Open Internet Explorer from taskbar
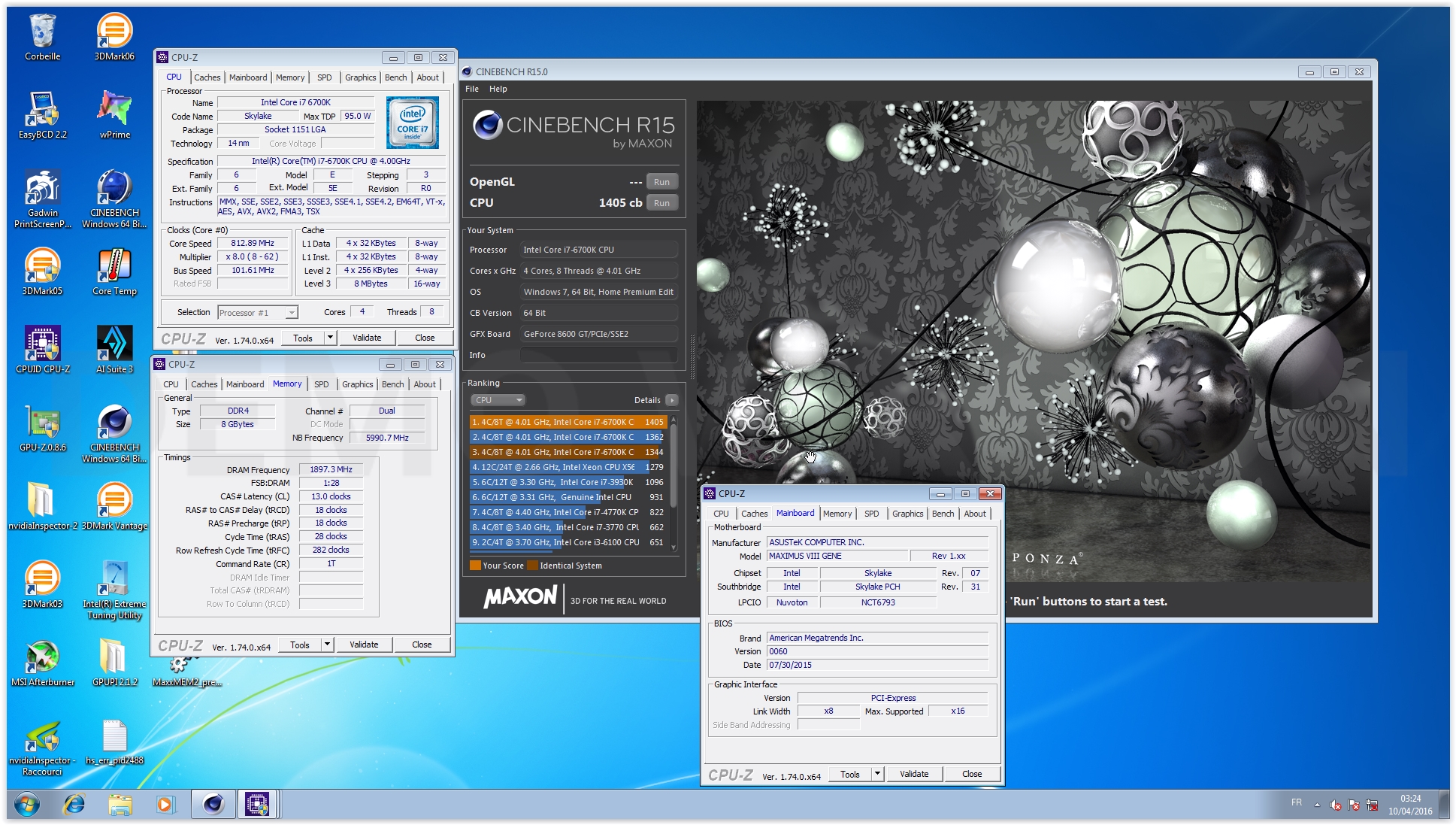The image size is (1456, 825). (x=74, y=805)
